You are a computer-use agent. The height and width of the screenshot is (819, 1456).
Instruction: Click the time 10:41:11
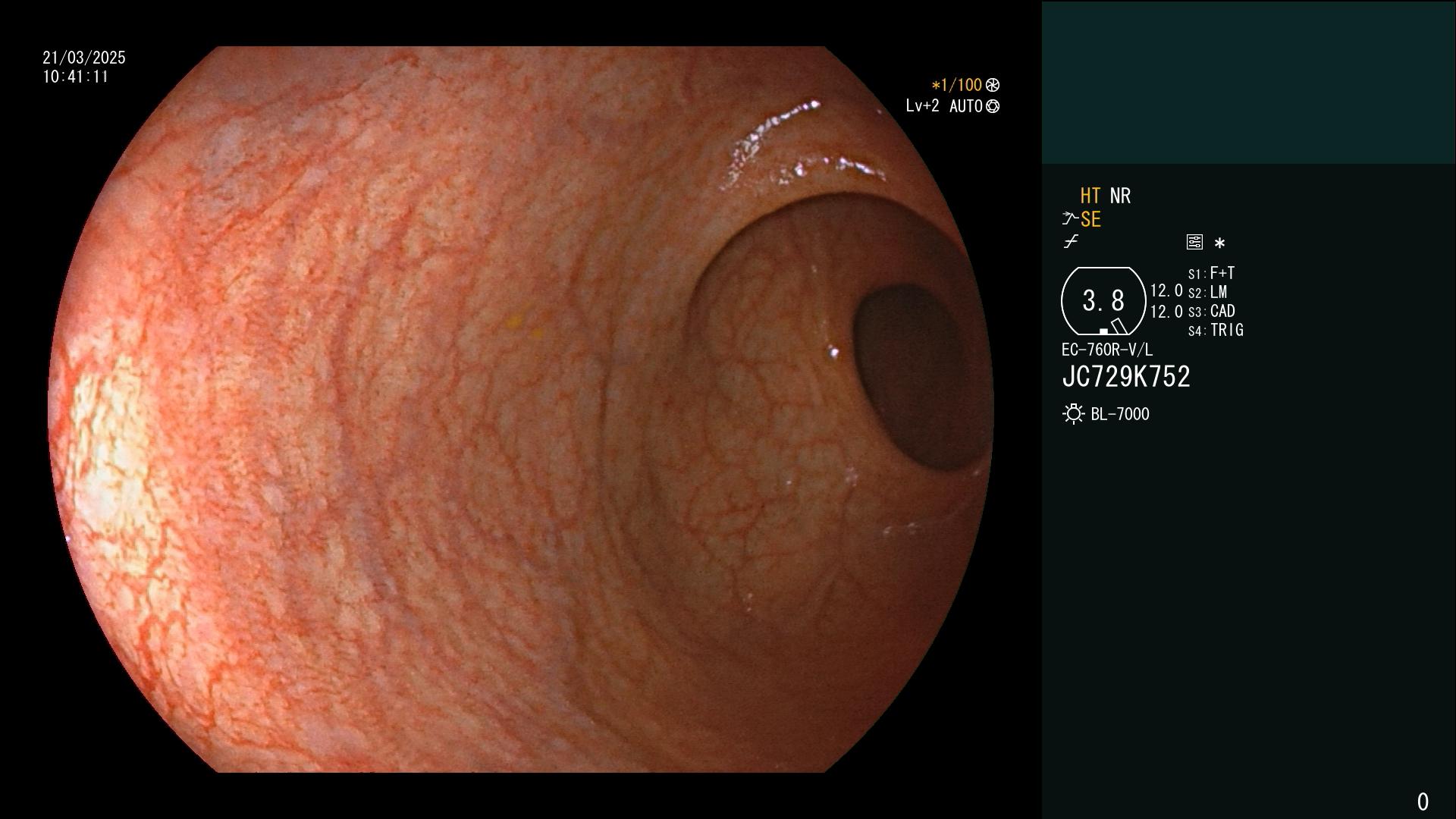(x=76, y=77)
